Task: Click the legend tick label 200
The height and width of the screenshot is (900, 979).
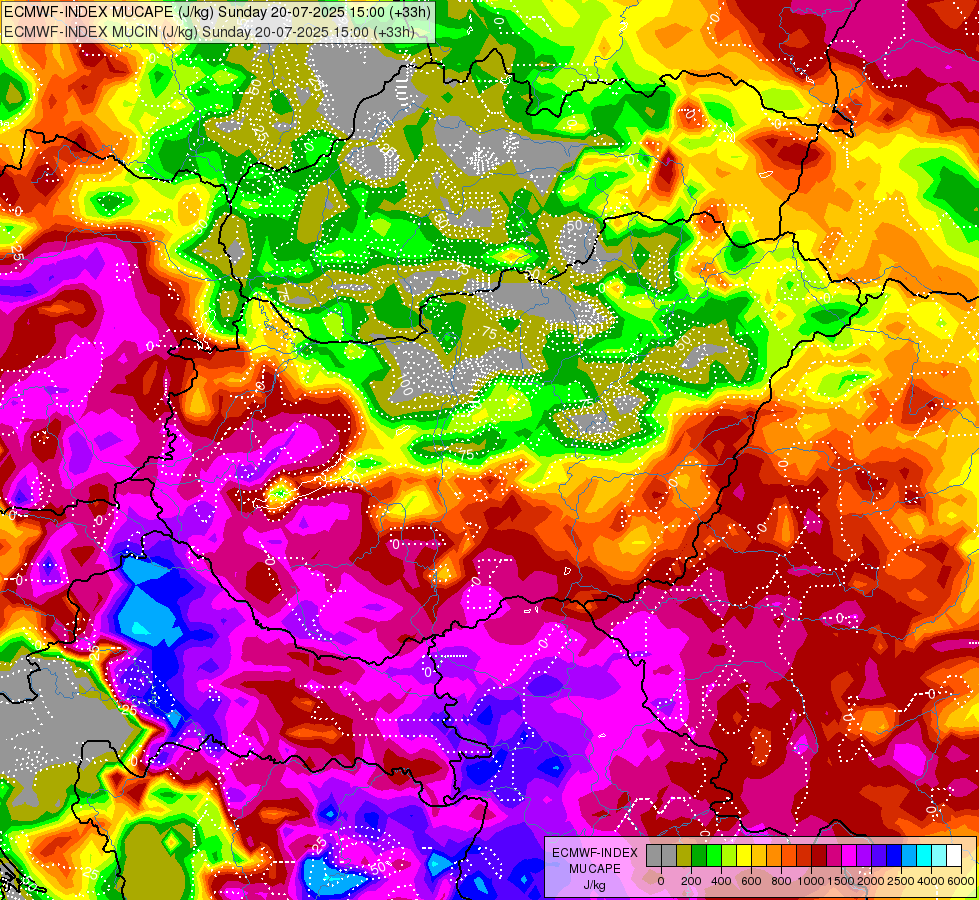Action: click(x=691, y=881)
